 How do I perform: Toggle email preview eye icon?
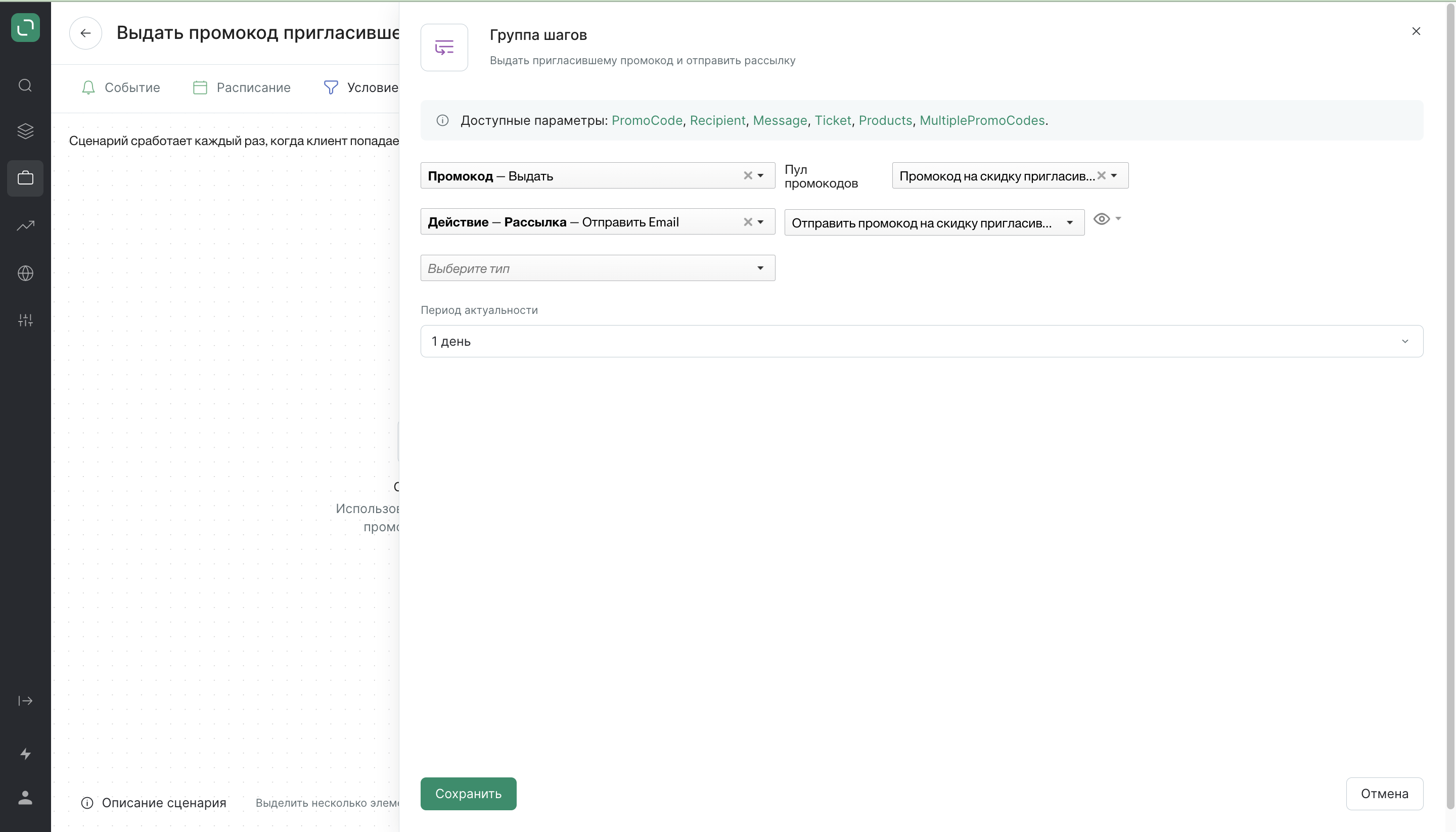click(x=1101, y=219)
